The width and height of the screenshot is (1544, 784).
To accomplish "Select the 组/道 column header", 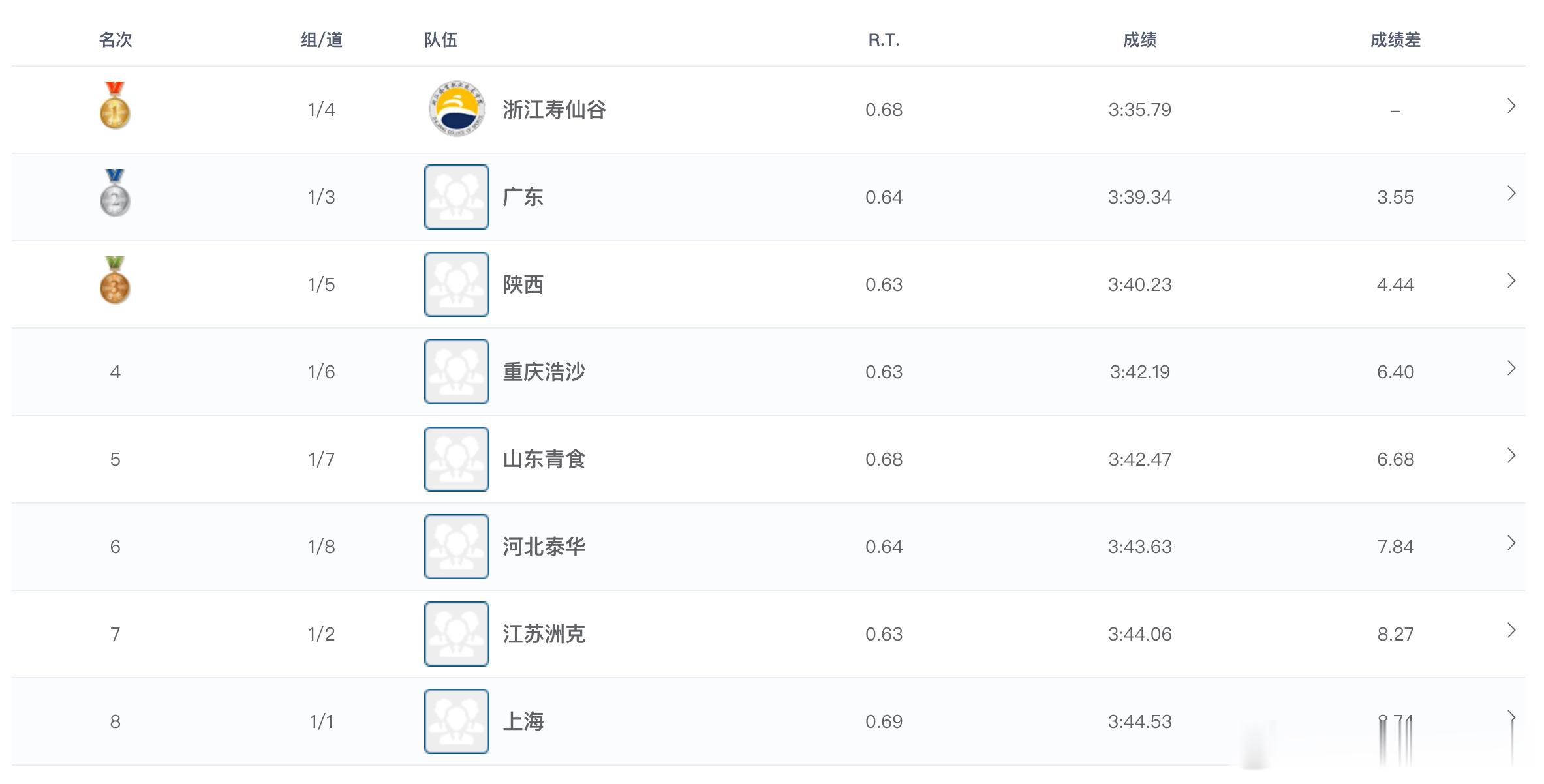I will tap(322, 40).
